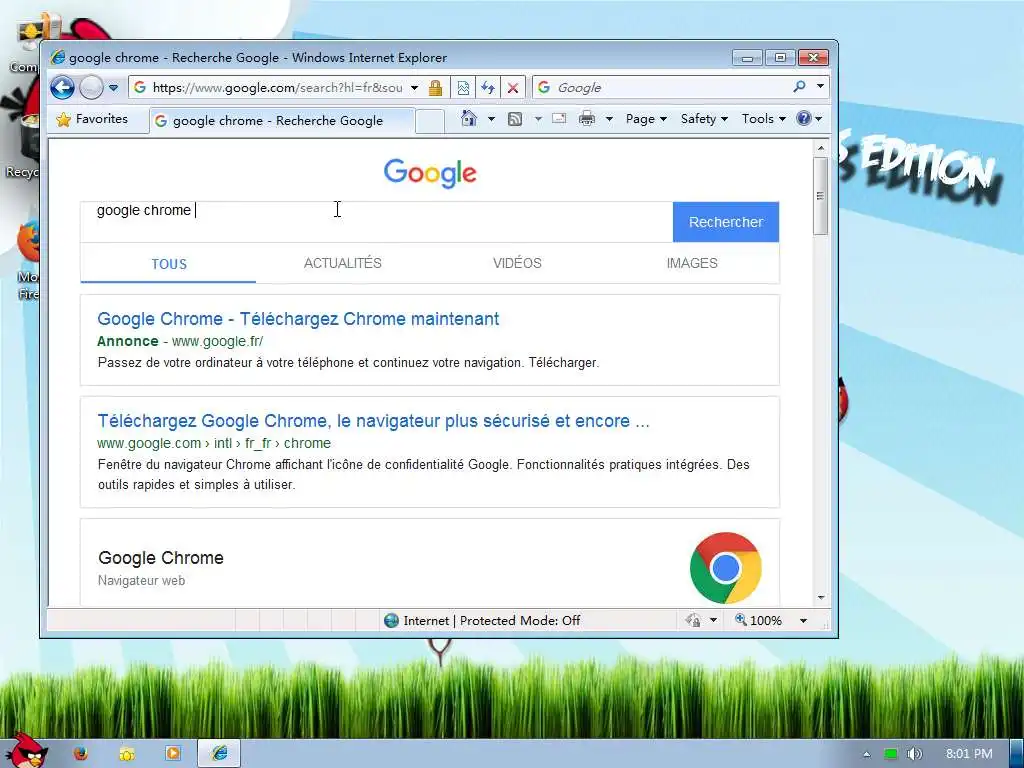This screenshot has height=768, width=1024.
Task: Switch to the IMAGES tab
Action: pyautogui.click(x=692, y=263)
